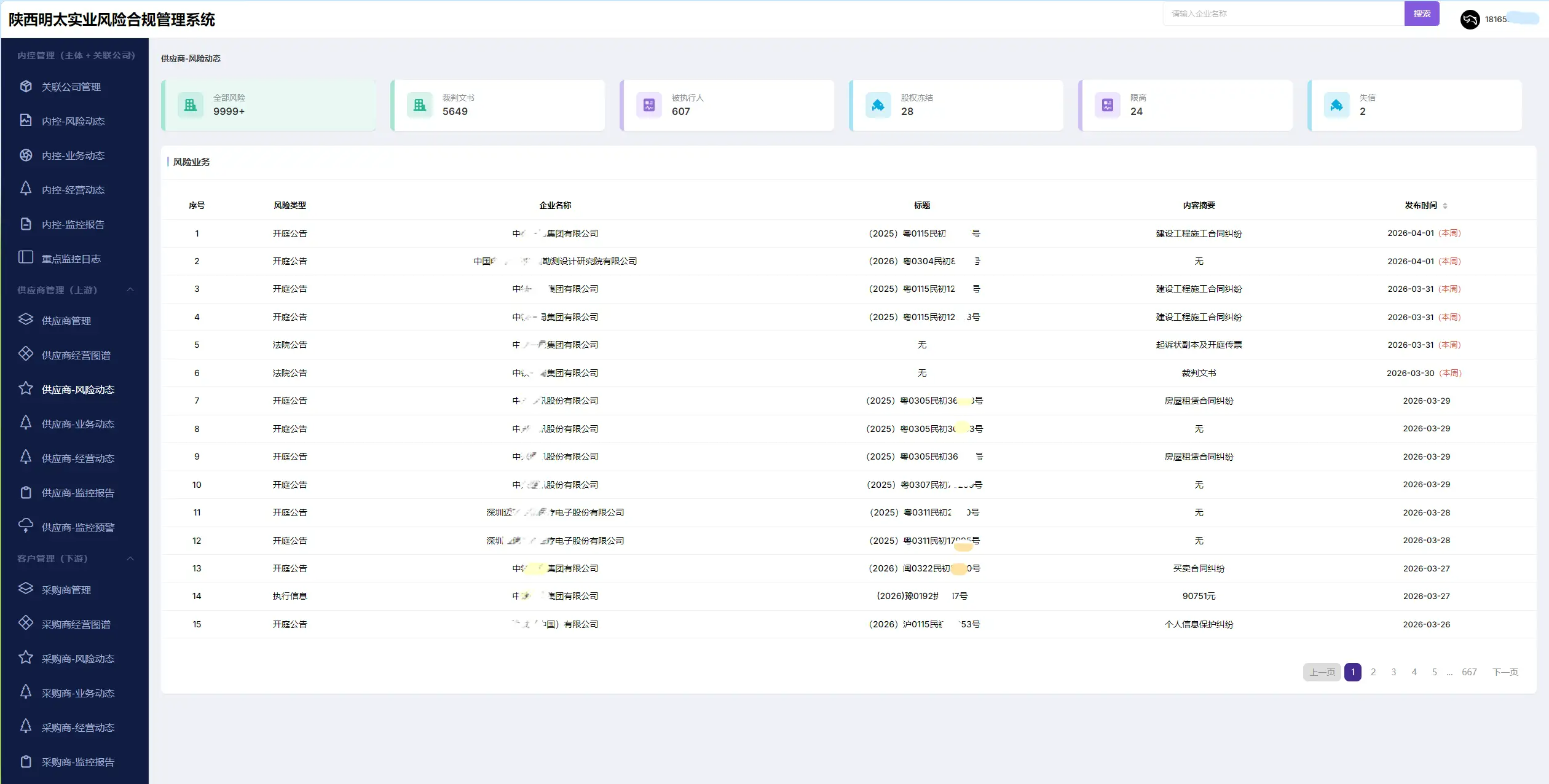Click the 采购商-风险动态 star icon
This screenshot has width=1549, height=784.
click(26, 657)
